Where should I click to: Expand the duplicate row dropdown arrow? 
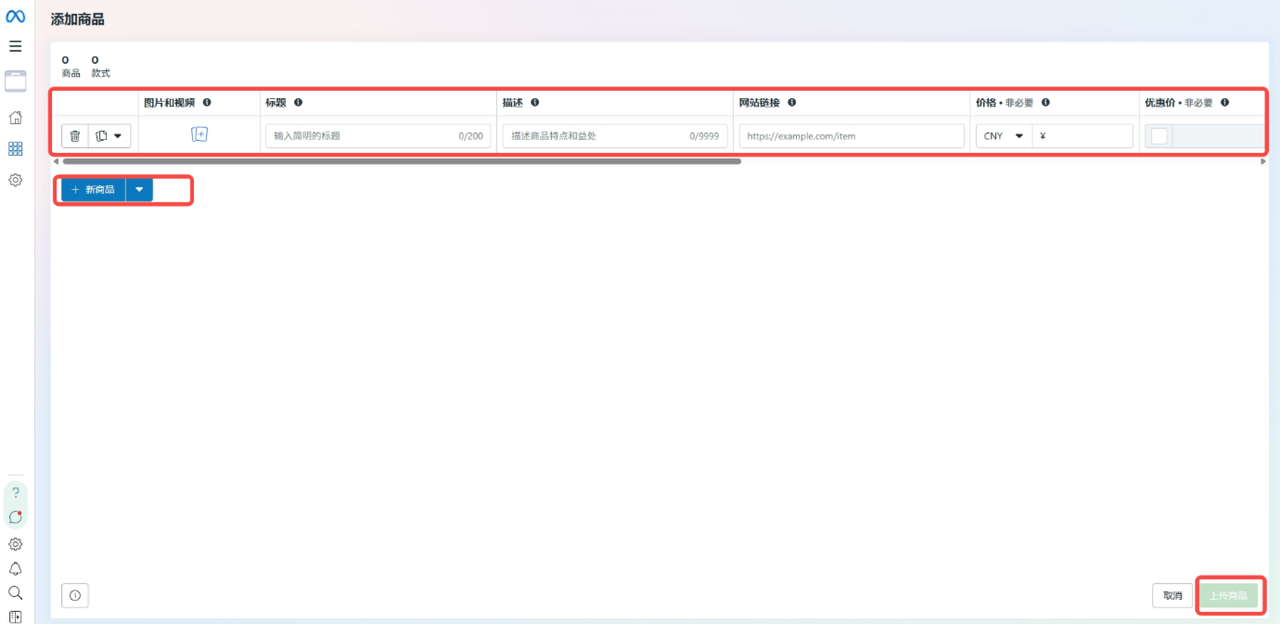117,136
